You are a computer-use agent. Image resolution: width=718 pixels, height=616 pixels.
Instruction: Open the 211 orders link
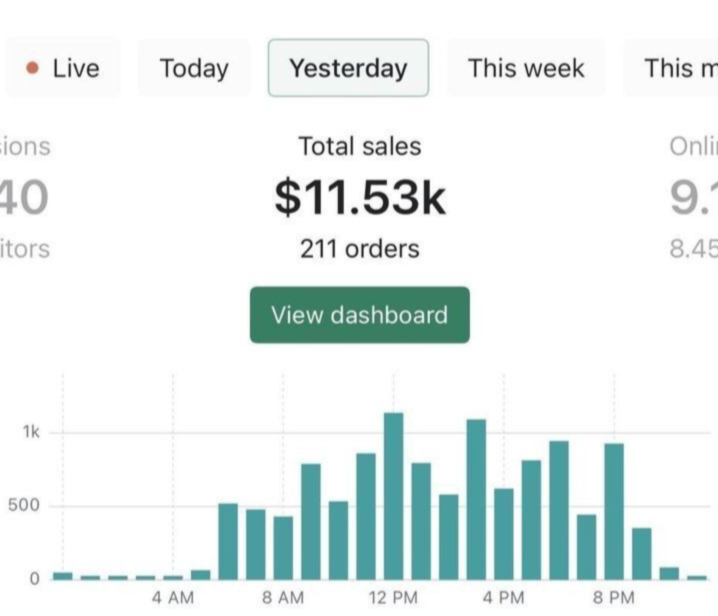[x=360, y=249]
